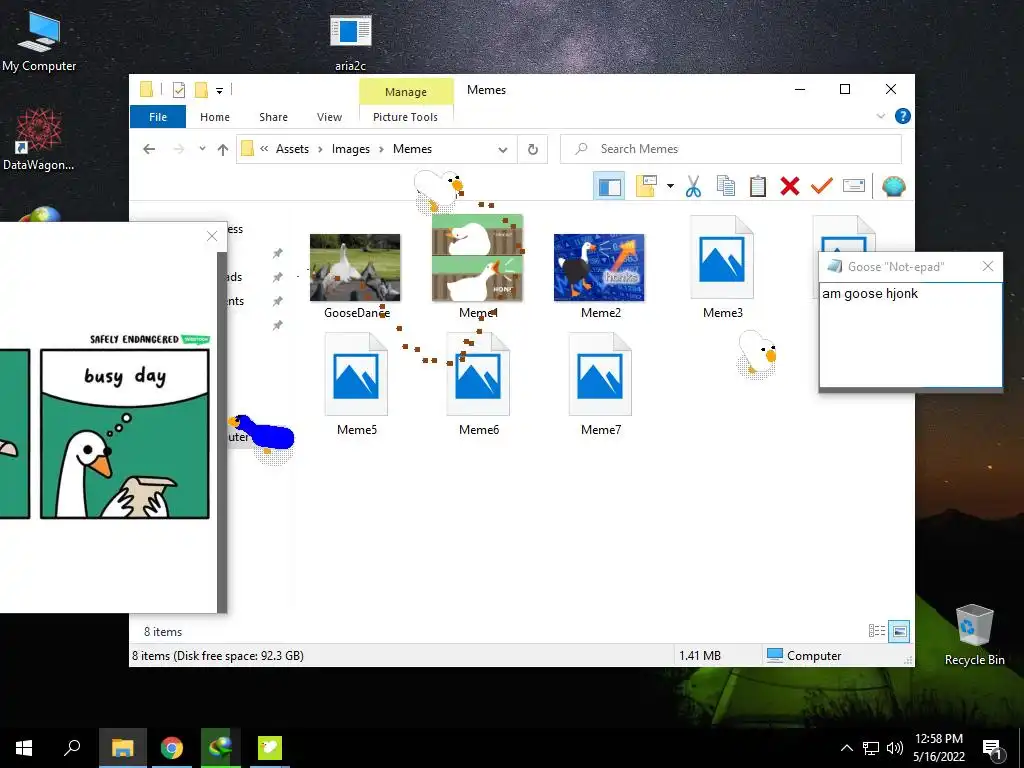Expand the ribbon with the chevron

(881, 116)
